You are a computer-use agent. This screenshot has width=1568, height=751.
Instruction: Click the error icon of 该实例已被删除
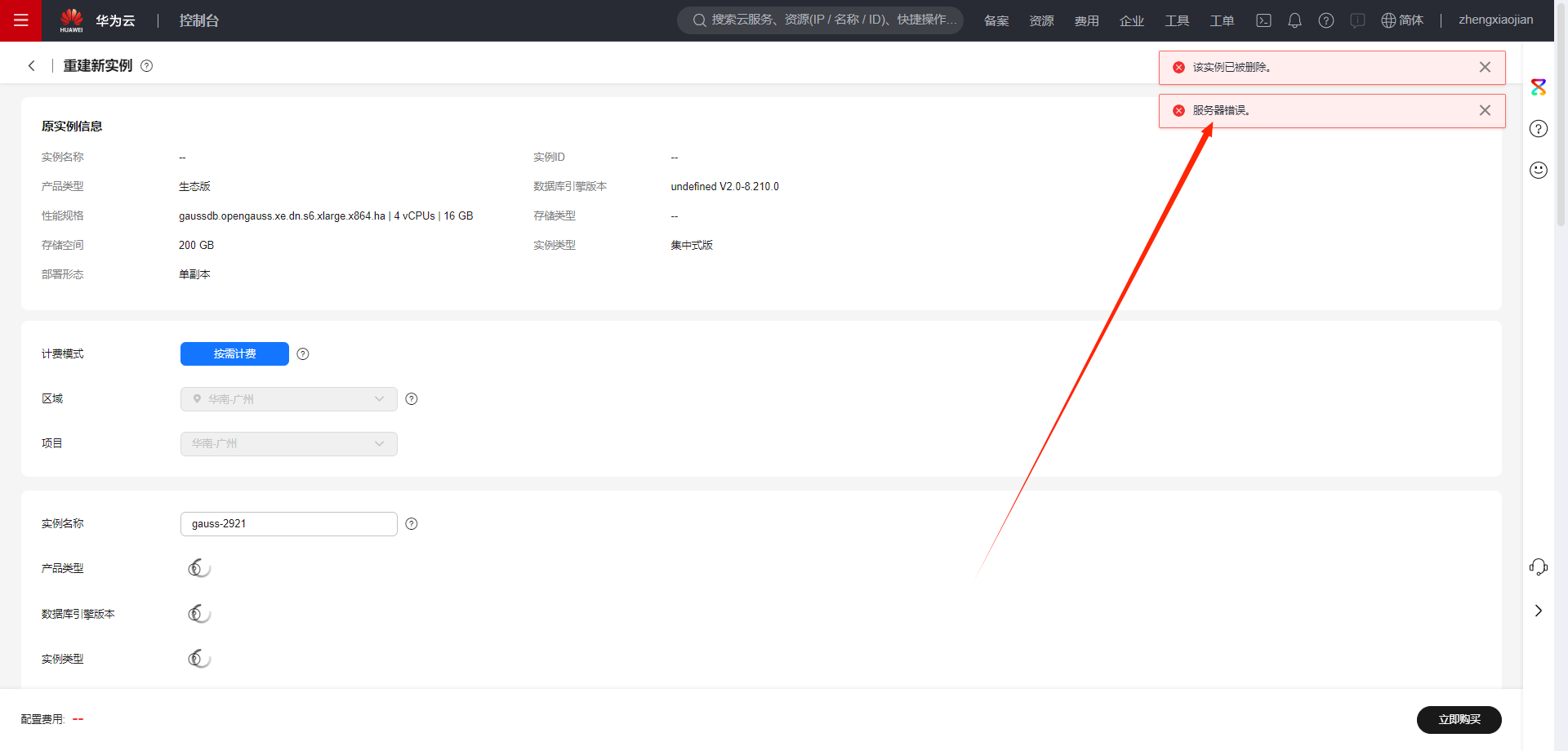pyautogui.click(x=1178, y=67)
